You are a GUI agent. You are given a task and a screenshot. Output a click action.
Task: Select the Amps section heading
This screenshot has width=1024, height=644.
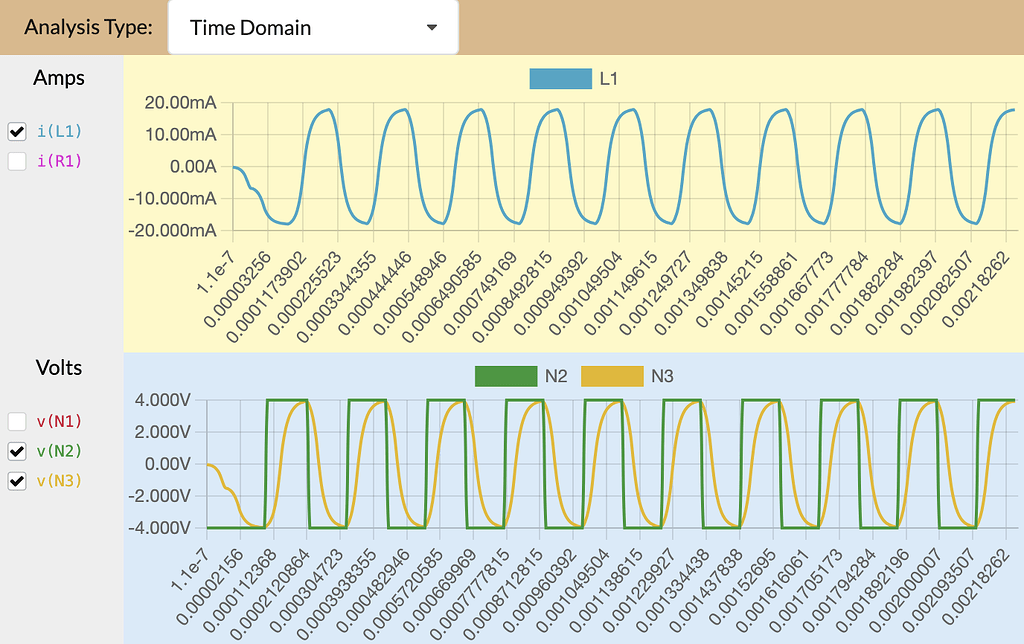59,78
